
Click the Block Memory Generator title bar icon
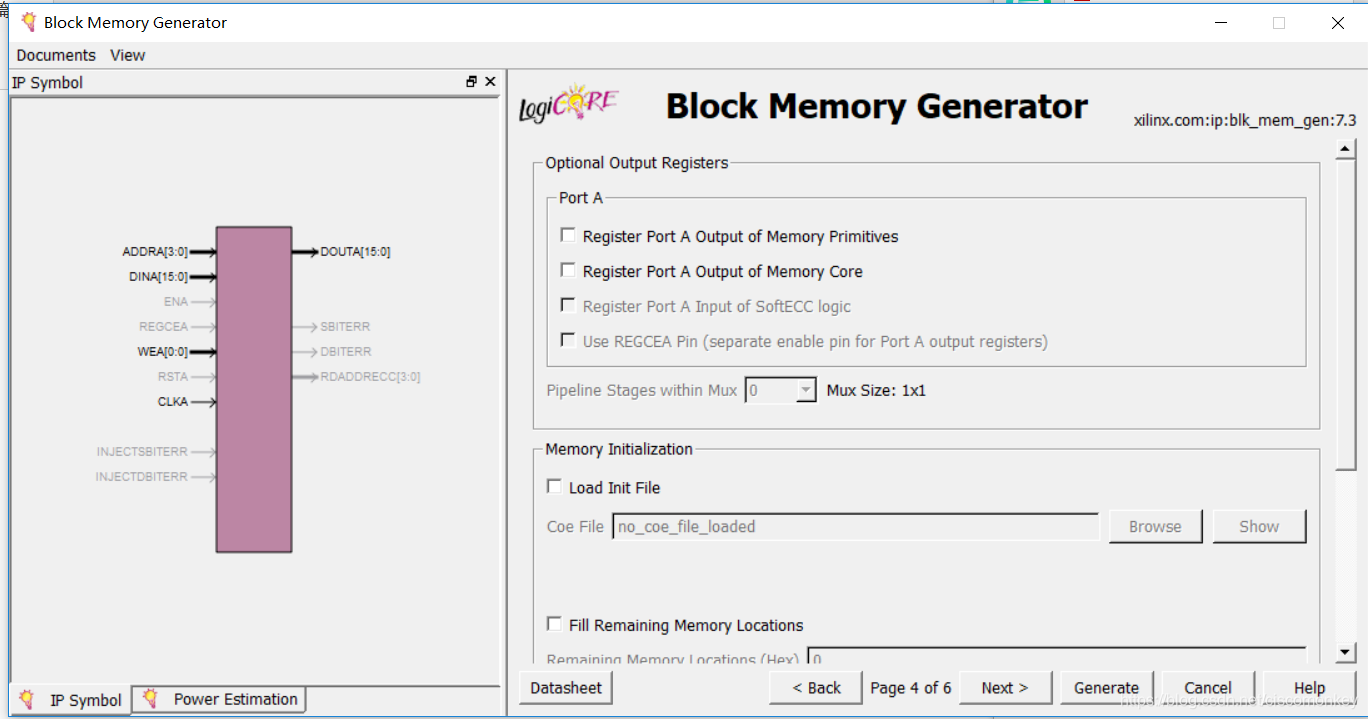(x=28, y=22)
